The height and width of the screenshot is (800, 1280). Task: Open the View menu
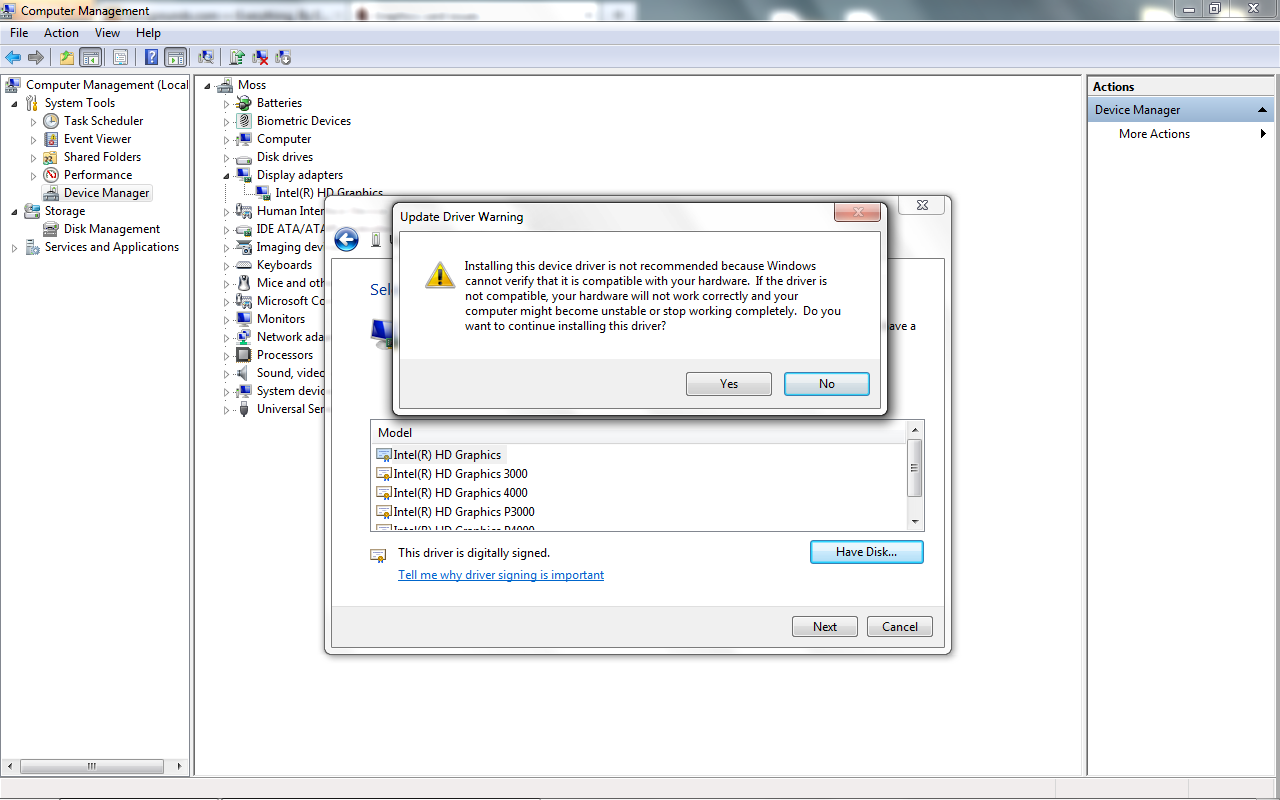coord(107,33)
